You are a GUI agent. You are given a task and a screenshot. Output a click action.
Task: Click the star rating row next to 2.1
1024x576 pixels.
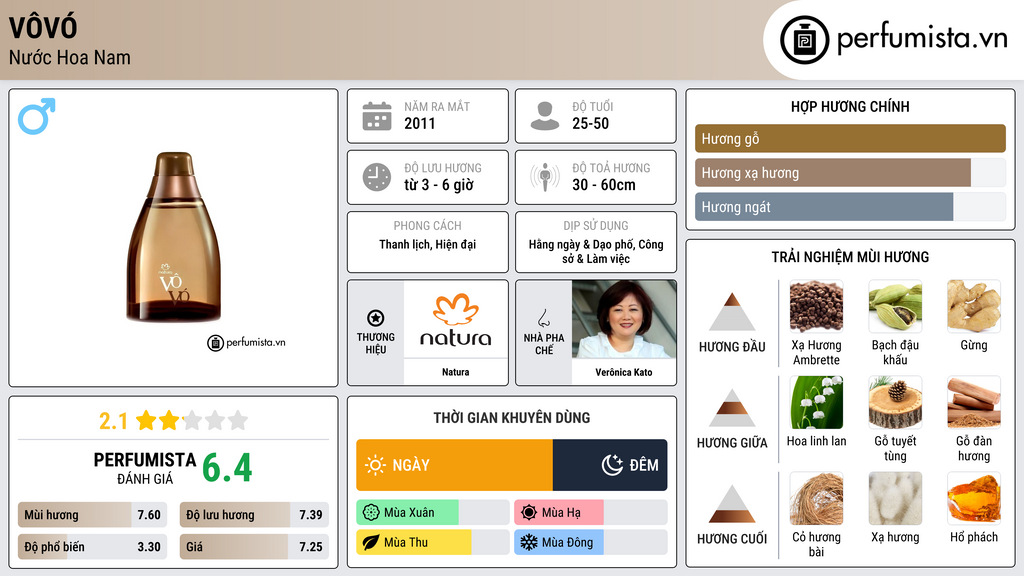(x=192, y=420)
